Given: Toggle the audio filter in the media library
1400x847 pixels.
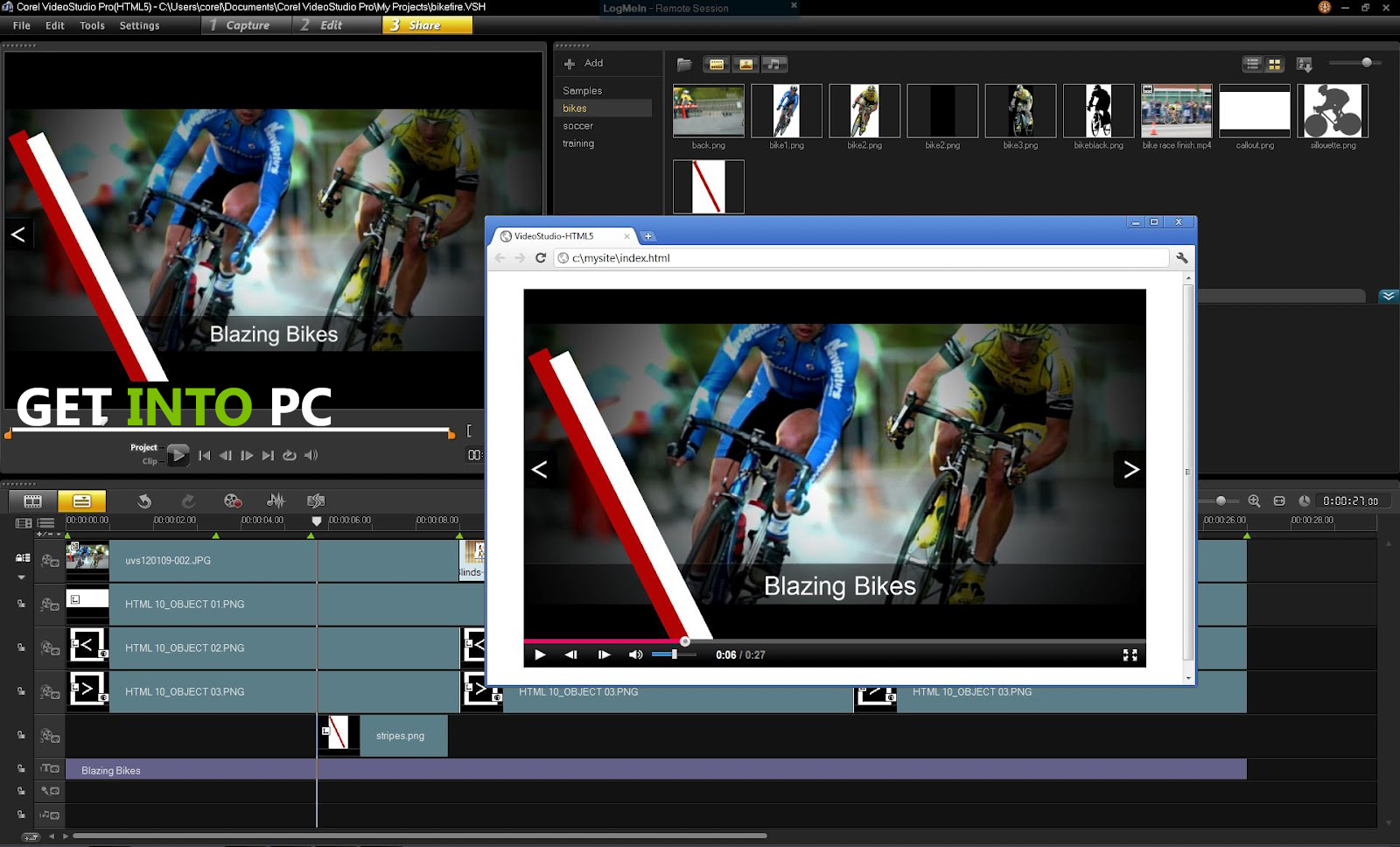Looking at the screenshot, I should (x=776, y=64).
